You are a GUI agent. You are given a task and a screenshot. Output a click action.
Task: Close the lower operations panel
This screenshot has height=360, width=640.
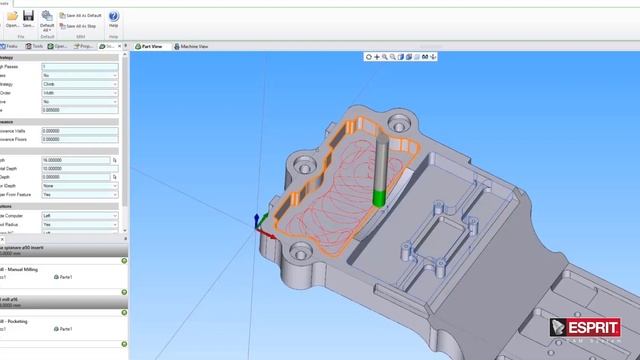point(2,239)
